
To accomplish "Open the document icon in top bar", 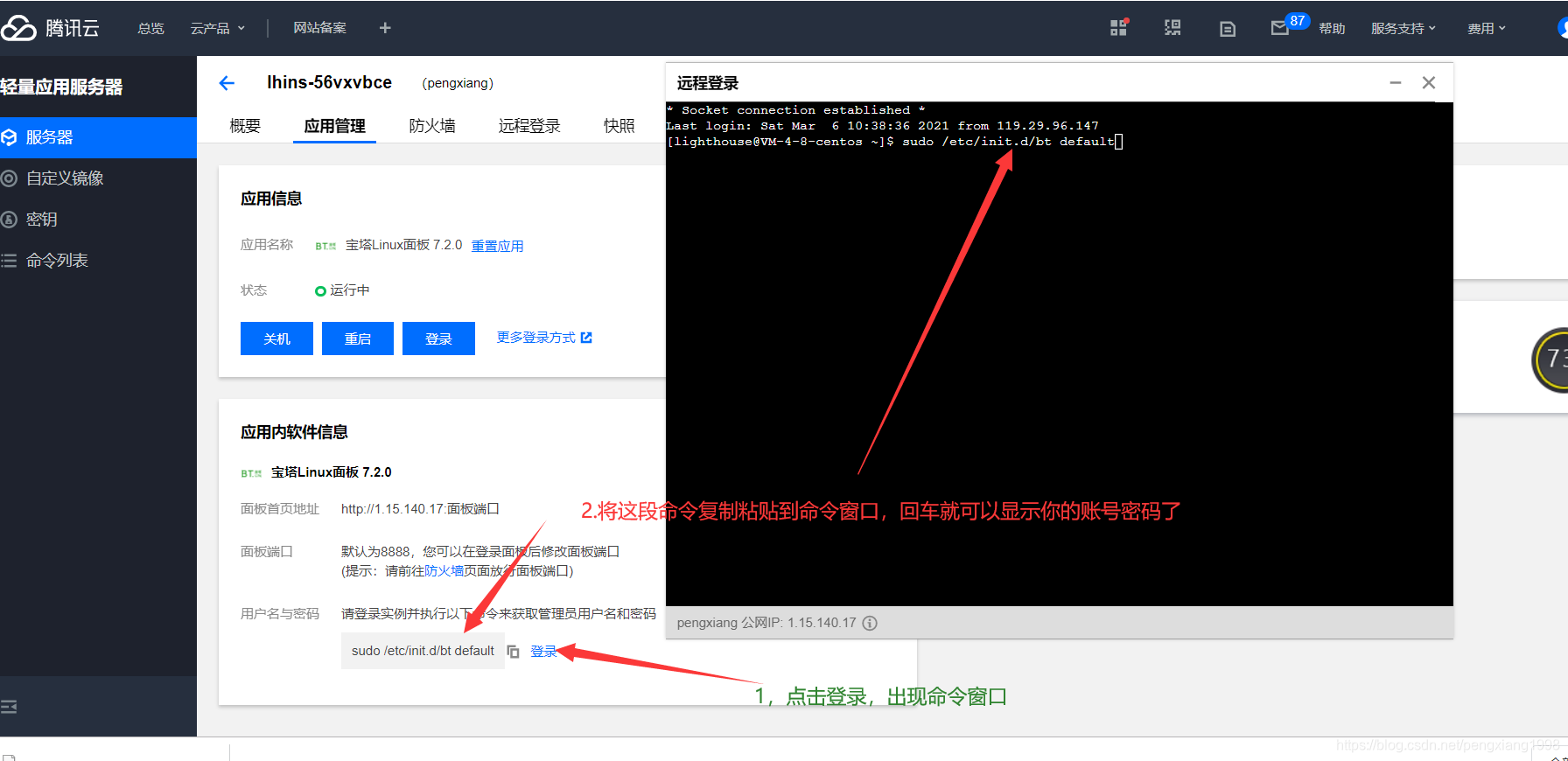I will click(1228, 29).
